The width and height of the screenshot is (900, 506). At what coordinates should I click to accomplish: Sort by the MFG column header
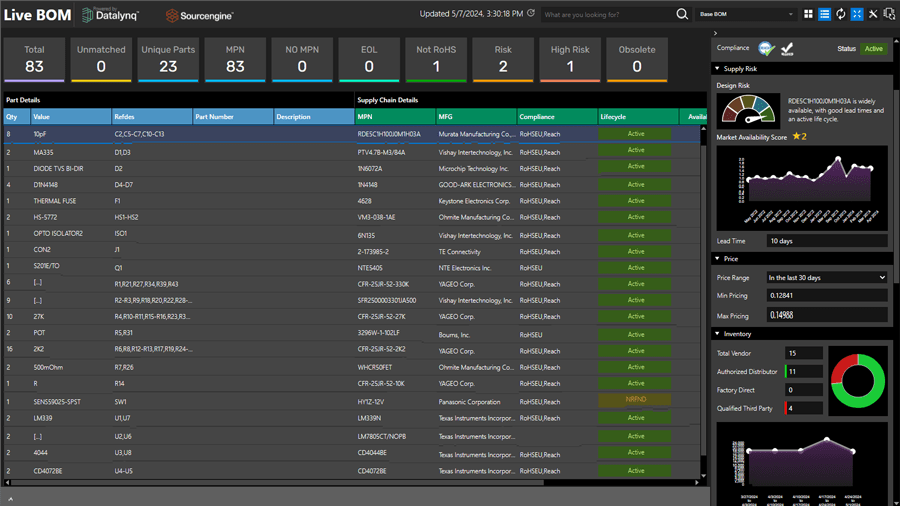(476, 116)
